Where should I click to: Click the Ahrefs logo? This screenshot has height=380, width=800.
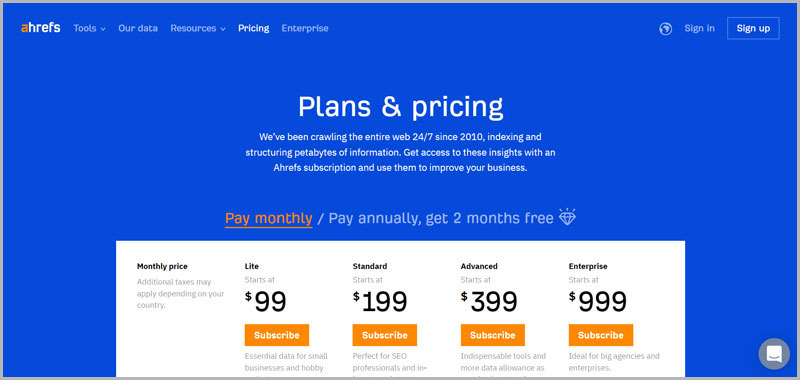(x=40, y=28)
